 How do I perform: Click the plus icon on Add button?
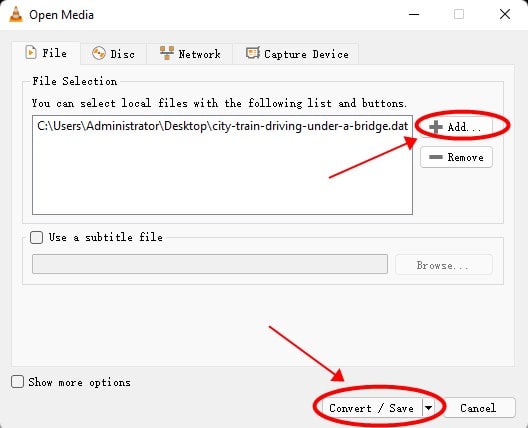pyautogui.click(x=436, y=127)
